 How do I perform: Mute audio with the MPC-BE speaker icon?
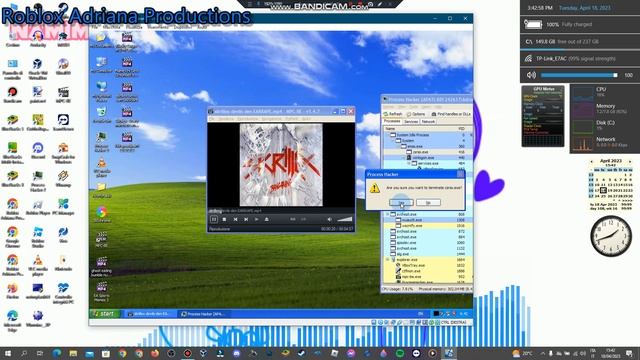(x=329, y=219)
